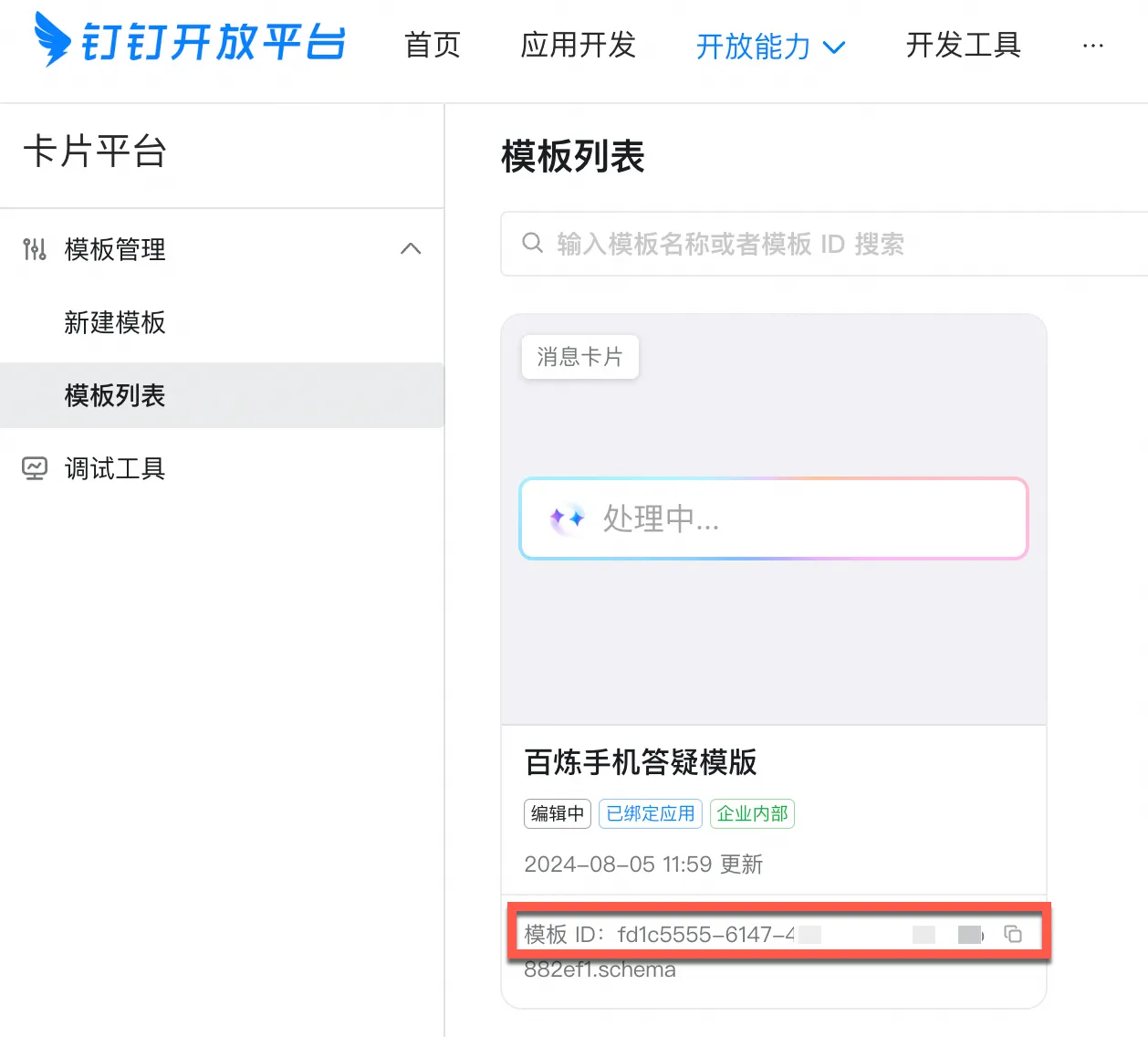The image size is (1148, 1037).
Task: Open the more options ellipsis in the top navigation
Action: click(1092, 45)
